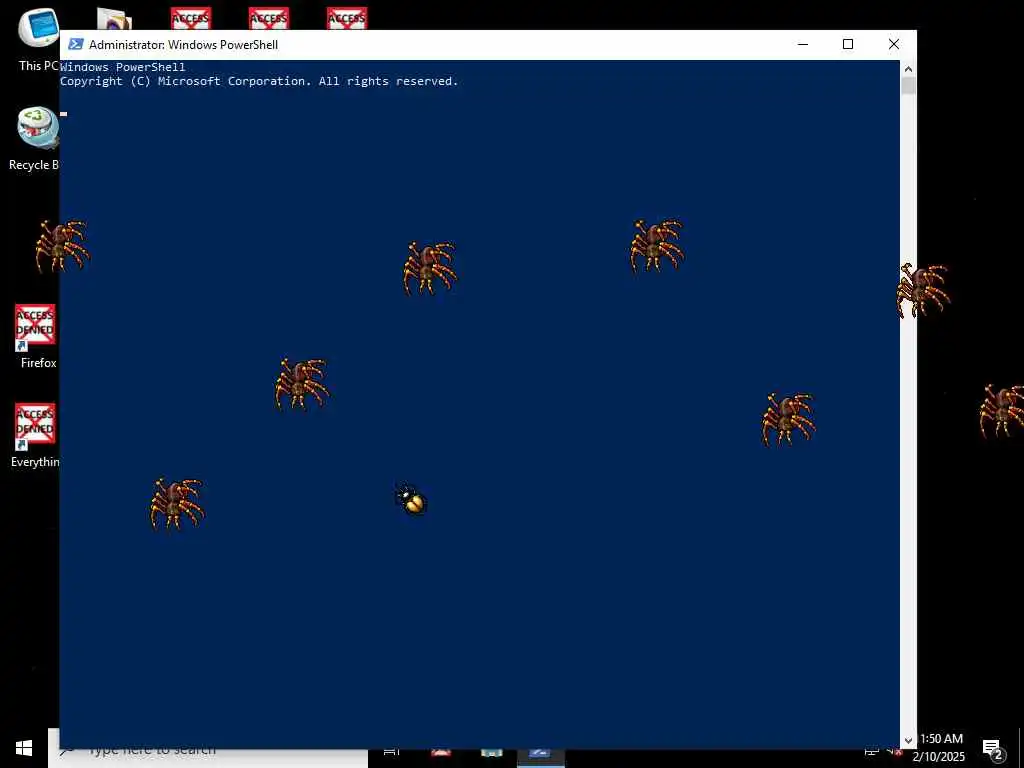
Task: Click the yellow beetle in the PowerShell window
Action: pos(411,500)
